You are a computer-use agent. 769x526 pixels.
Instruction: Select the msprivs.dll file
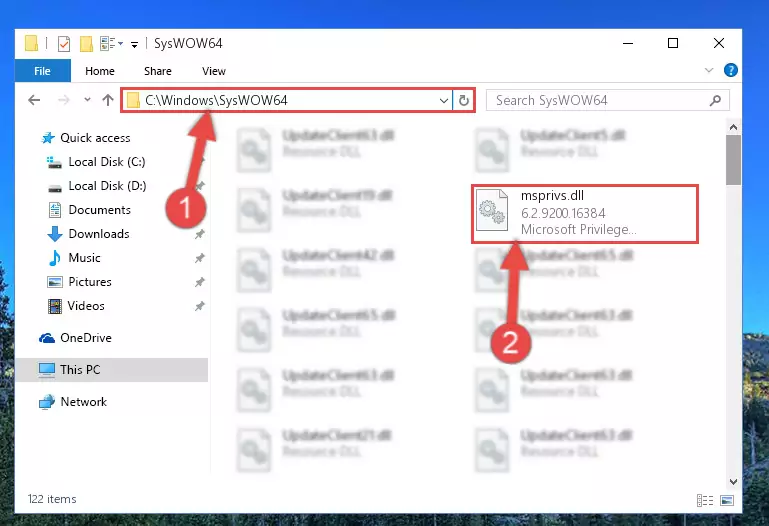tap(585, 213)
